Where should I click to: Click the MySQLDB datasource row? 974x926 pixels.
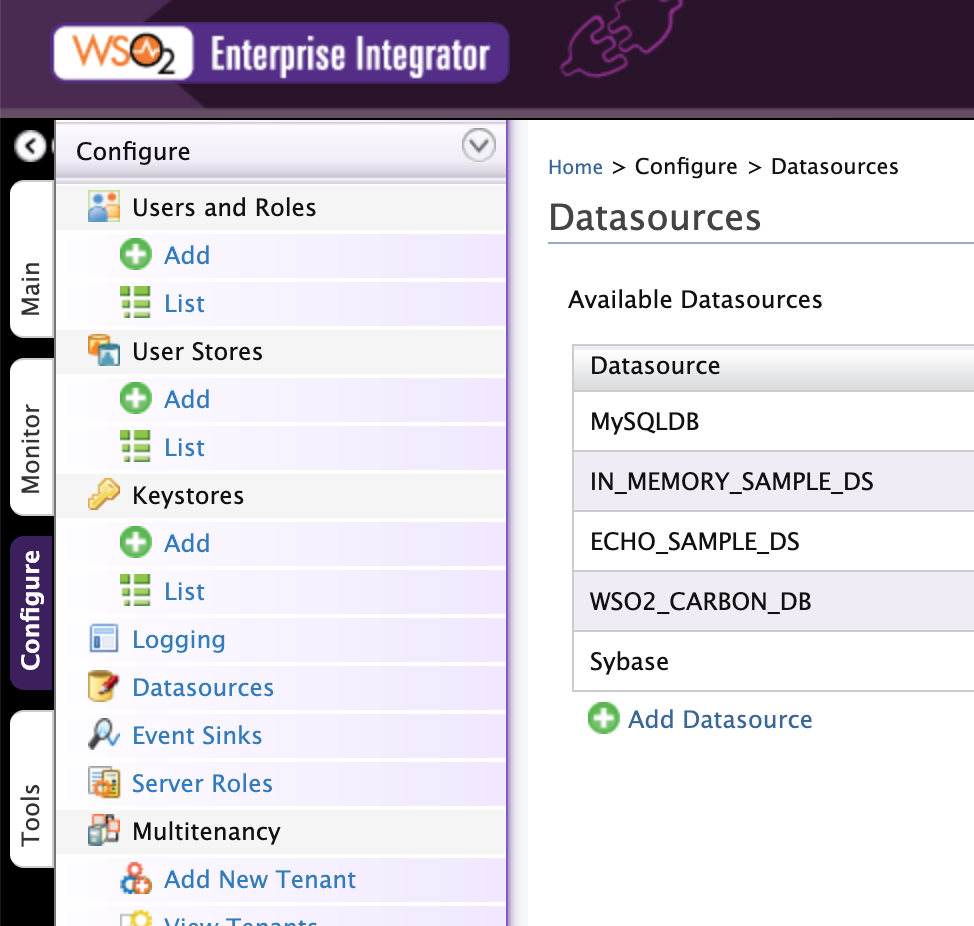click(773, 422)
